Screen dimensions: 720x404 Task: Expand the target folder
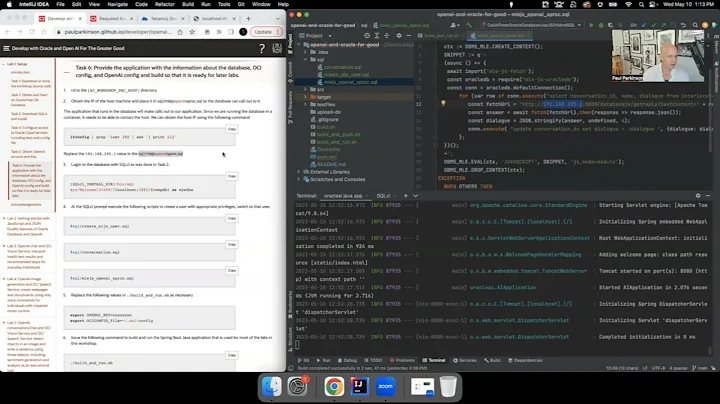click(x=305, y=97)
